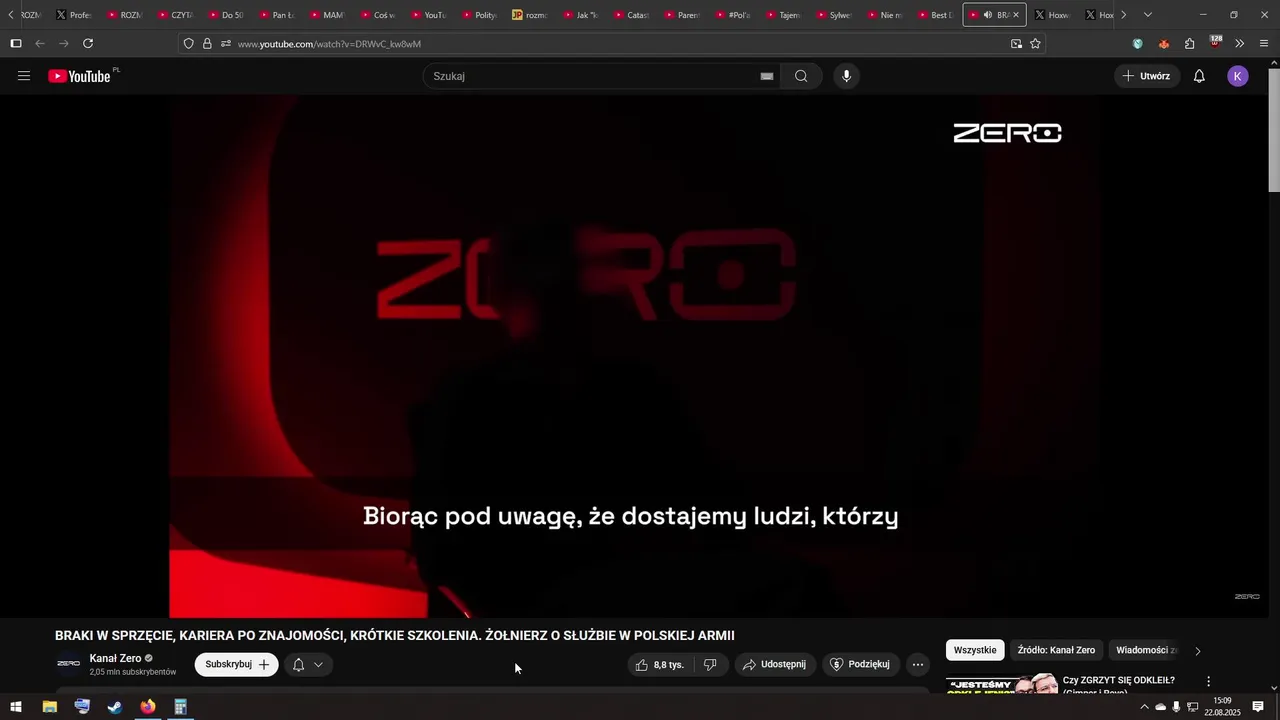This screenshot has height=720, width=1280.
Task: Dislike the video with thumbs down
Action: click(x=711, y=664)
